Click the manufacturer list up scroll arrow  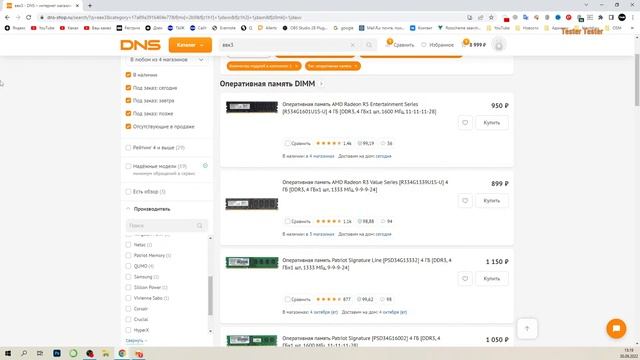tap(211, 238)
